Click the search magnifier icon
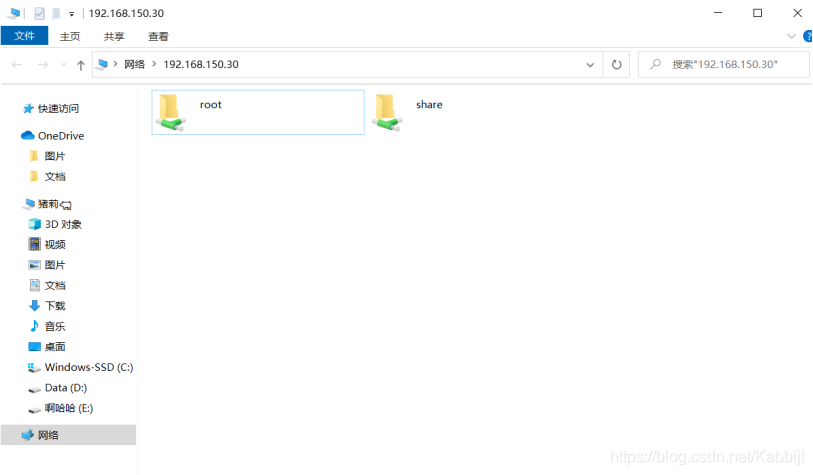 tap(655, 64)
